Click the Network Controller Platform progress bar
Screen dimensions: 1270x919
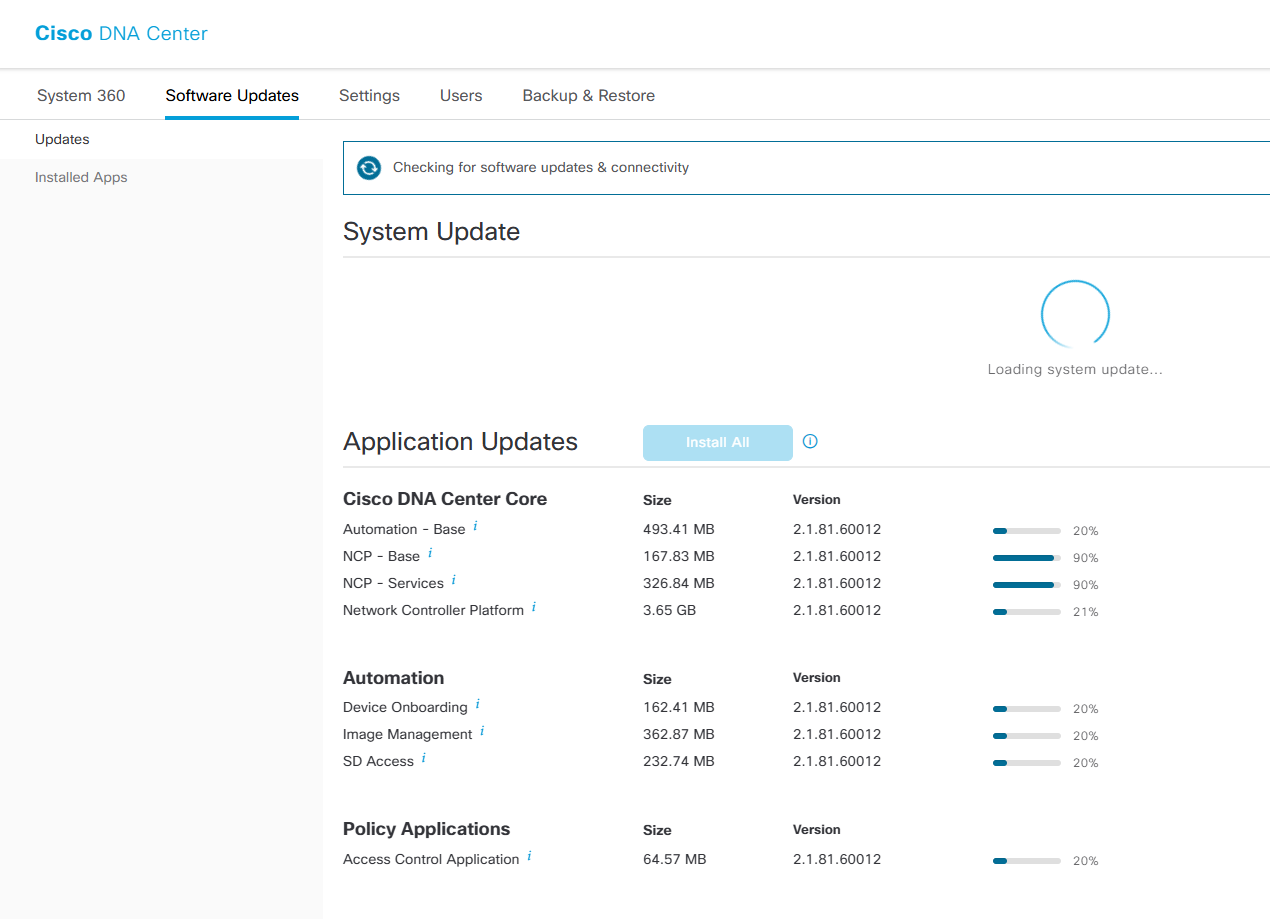pos(1027,612)
